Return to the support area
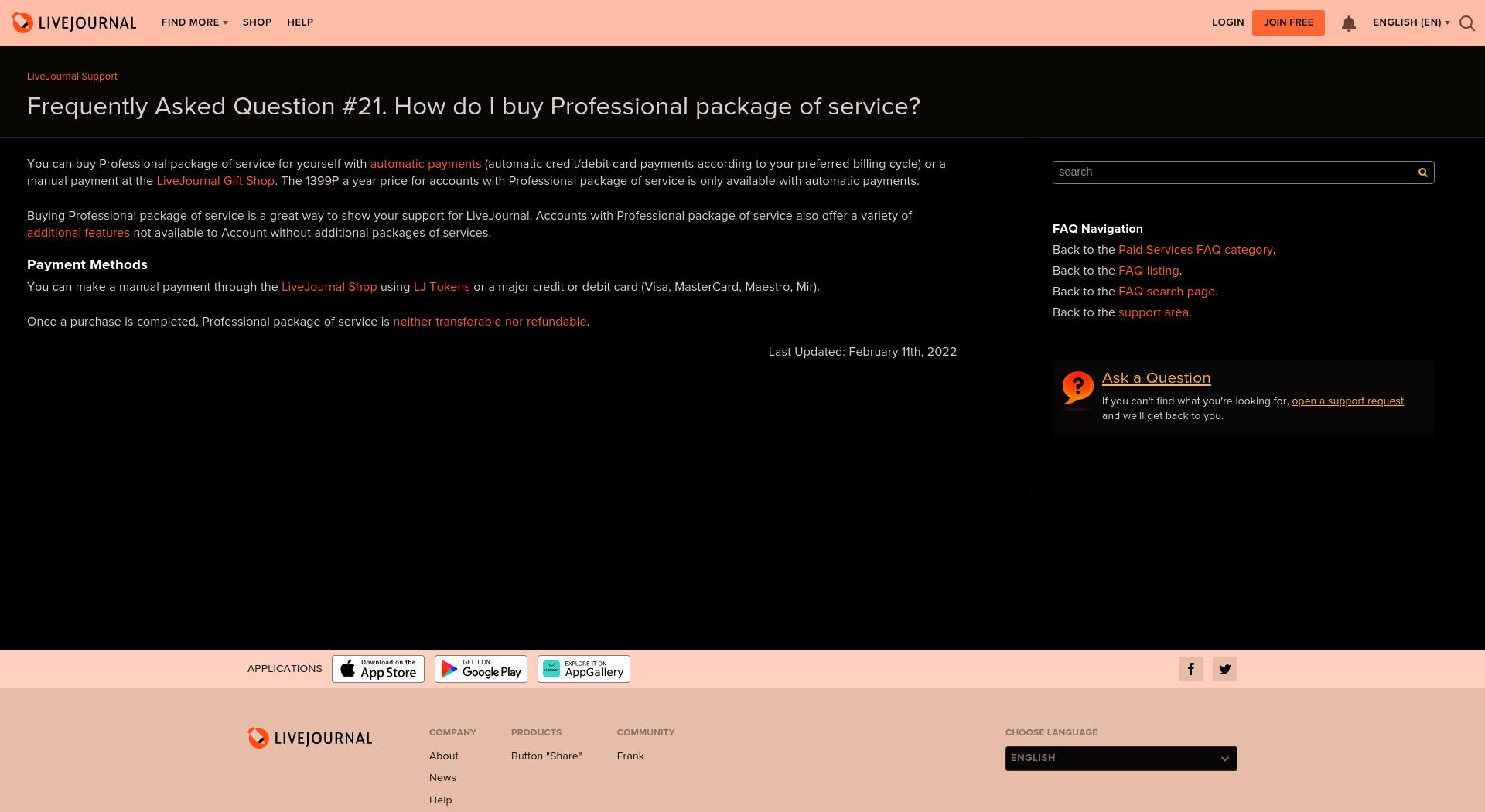The width and height of the screenshot is (1485, 812). 1153,312
